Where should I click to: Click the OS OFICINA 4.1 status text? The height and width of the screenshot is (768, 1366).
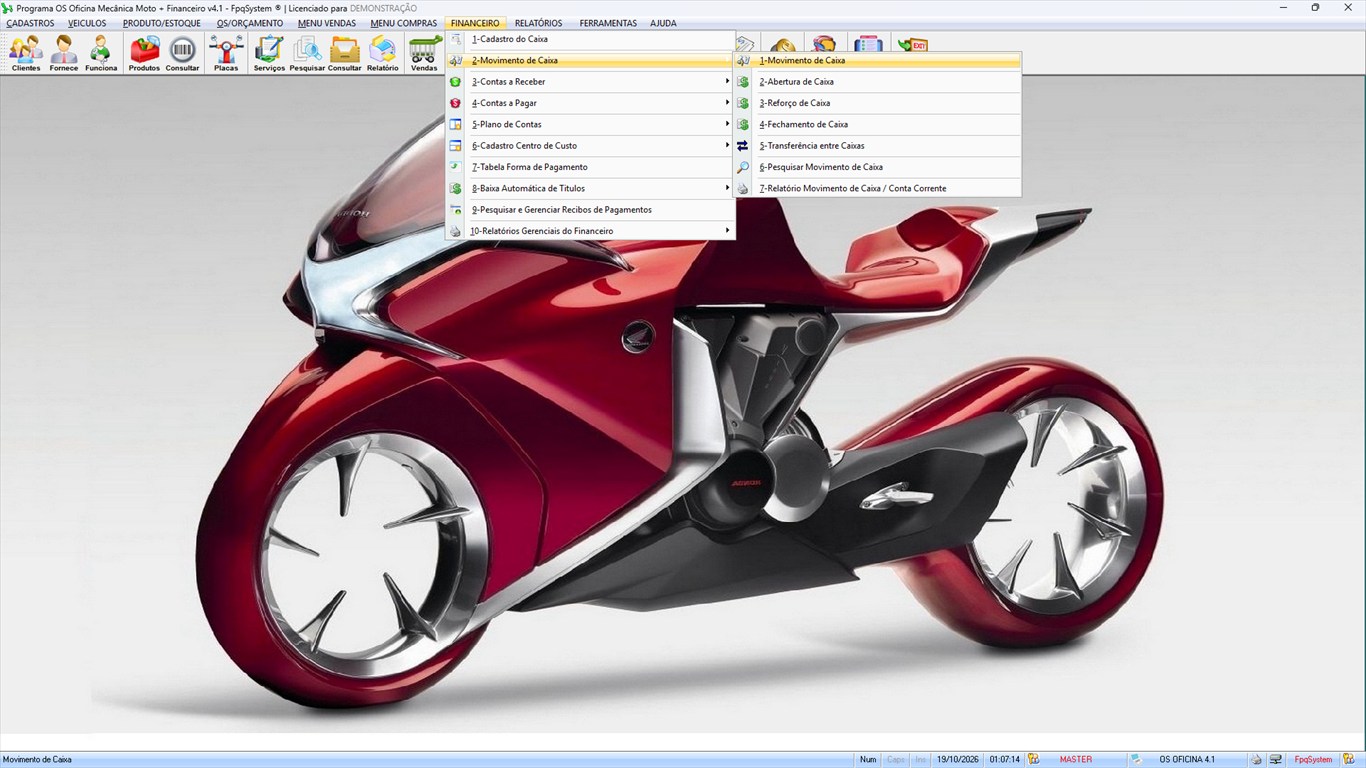coord(1187,760)
